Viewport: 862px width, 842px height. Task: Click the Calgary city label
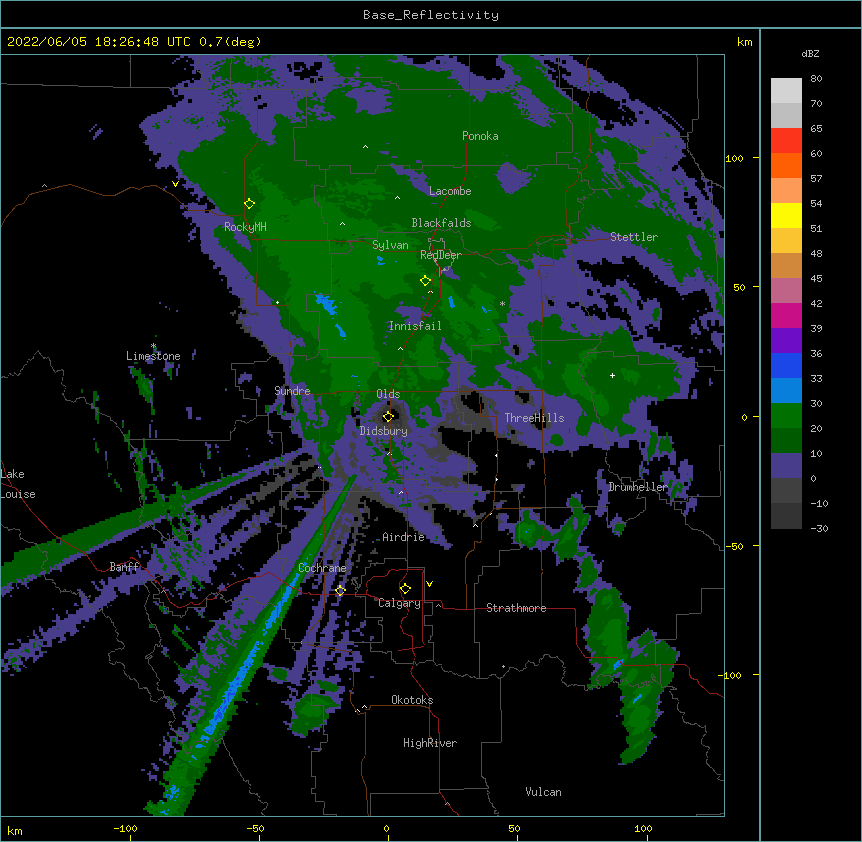(x=400, y=603)
